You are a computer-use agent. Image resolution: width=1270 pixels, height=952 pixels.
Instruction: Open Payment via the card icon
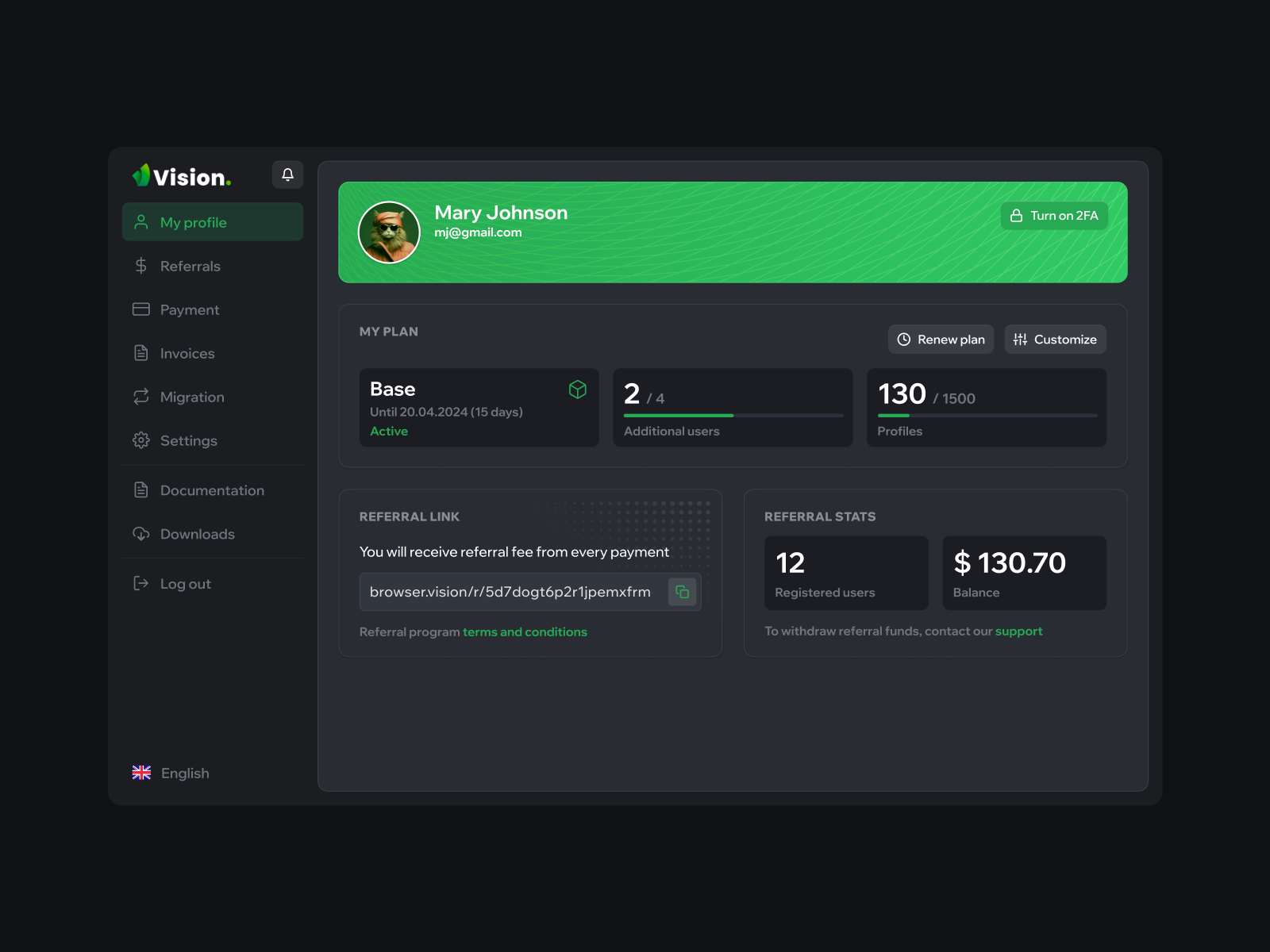(x=140, y=309)
